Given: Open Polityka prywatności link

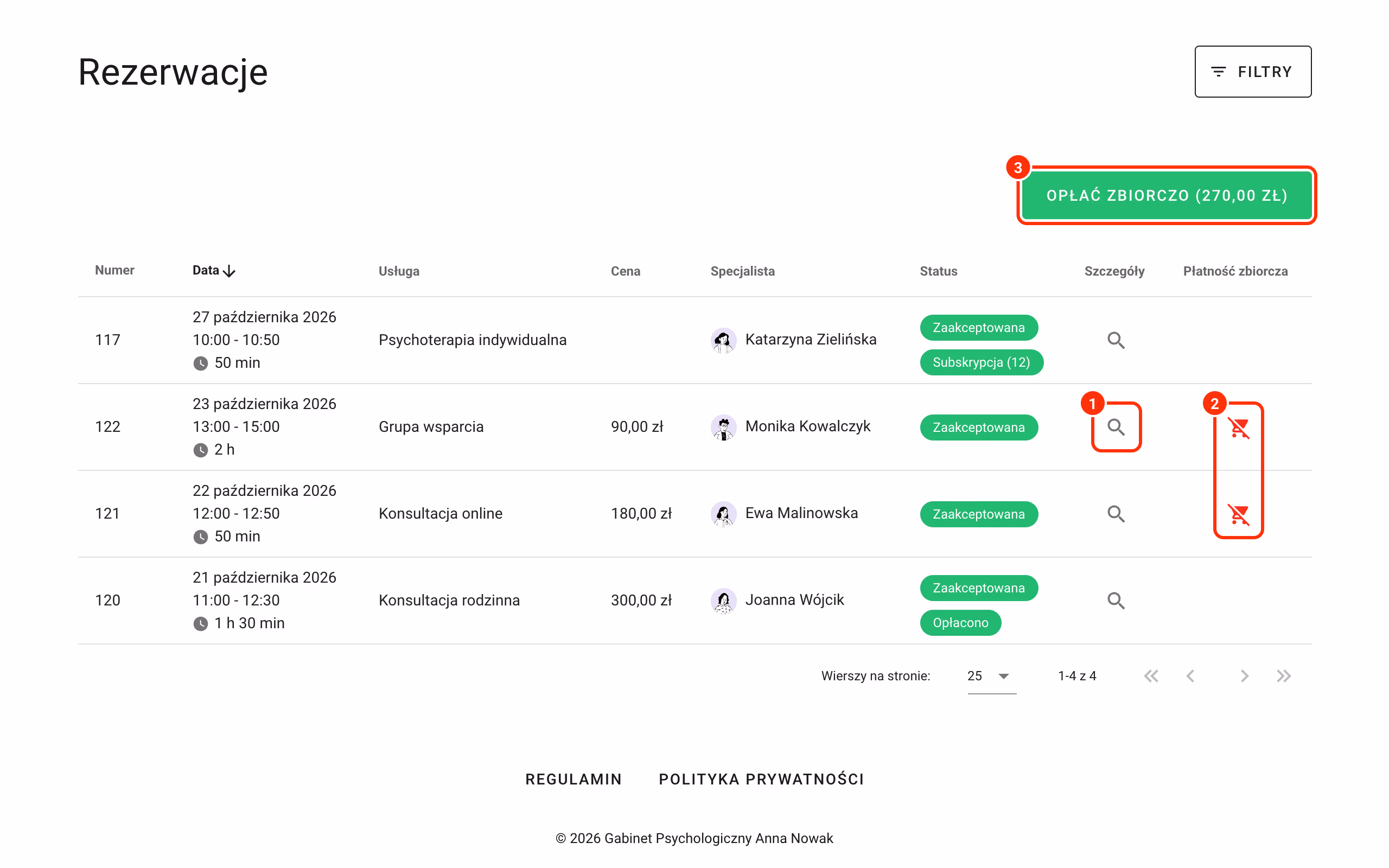Looking at the screenshot, I should click(x=761, y=779).
